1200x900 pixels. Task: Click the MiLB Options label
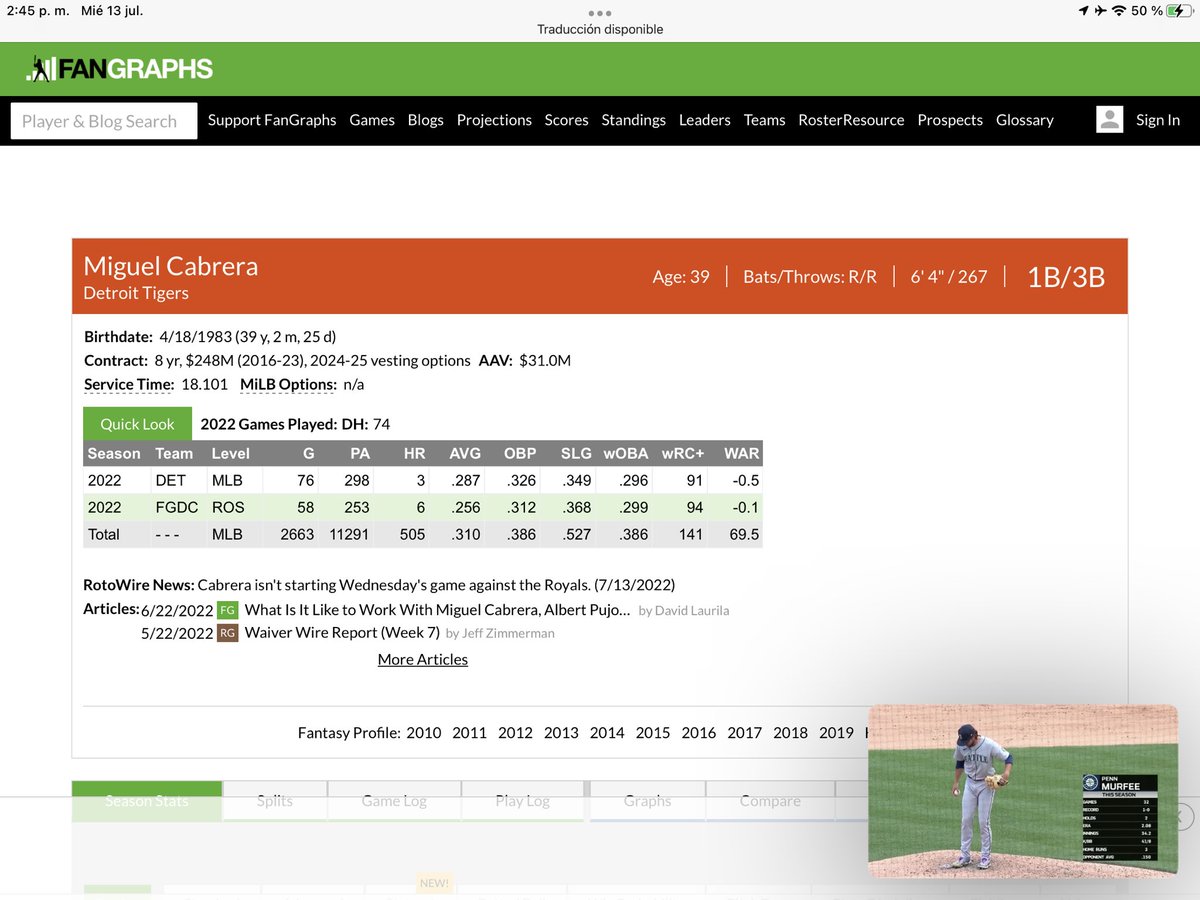pyautogui.click(x=288, y=385)
